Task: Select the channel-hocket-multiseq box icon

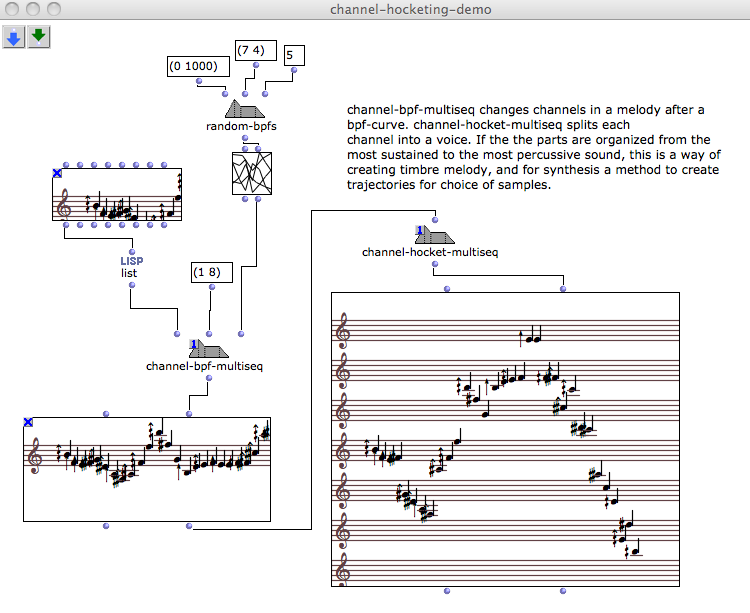Action: pyautogui.click(x=435, y=235)
